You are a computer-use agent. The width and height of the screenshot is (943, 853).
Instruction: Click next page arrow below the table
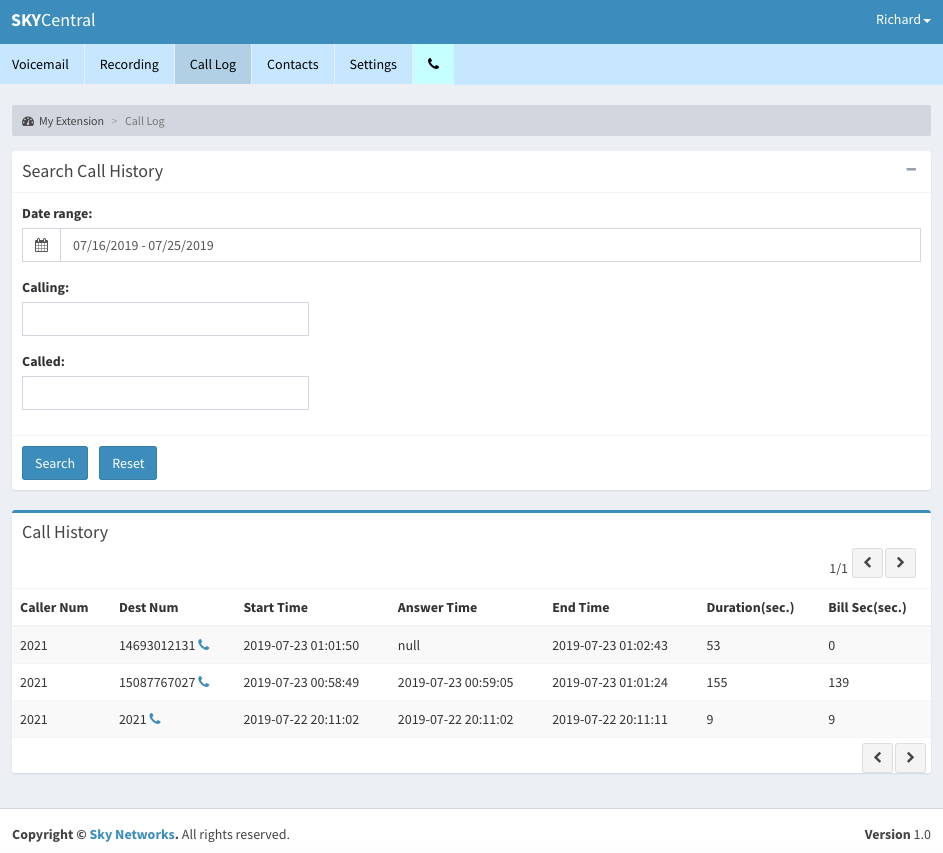click(x=910, y=757)
